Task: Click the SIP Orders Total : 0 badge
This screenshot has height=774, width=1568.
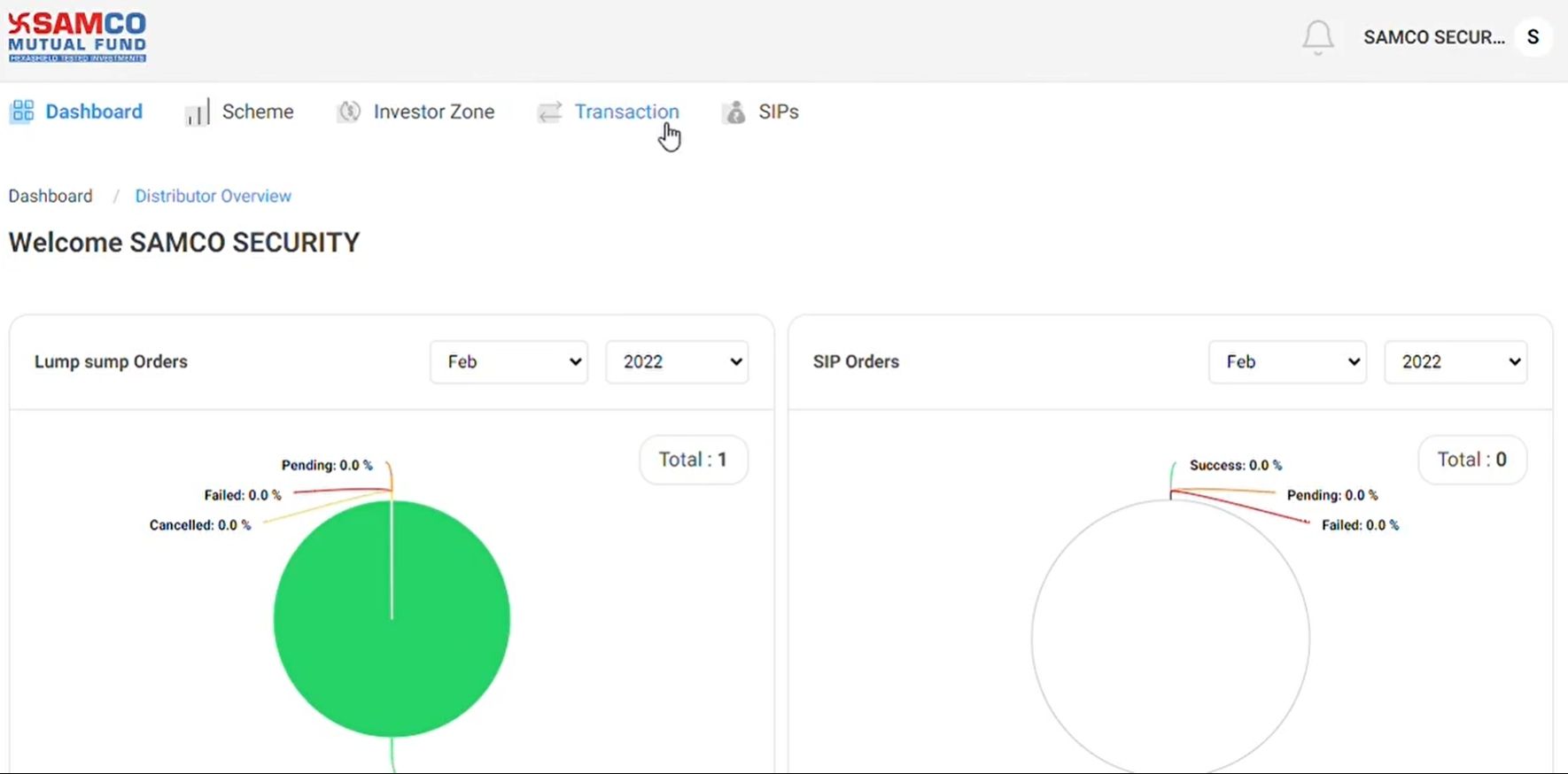Action: pos(1472,460)
